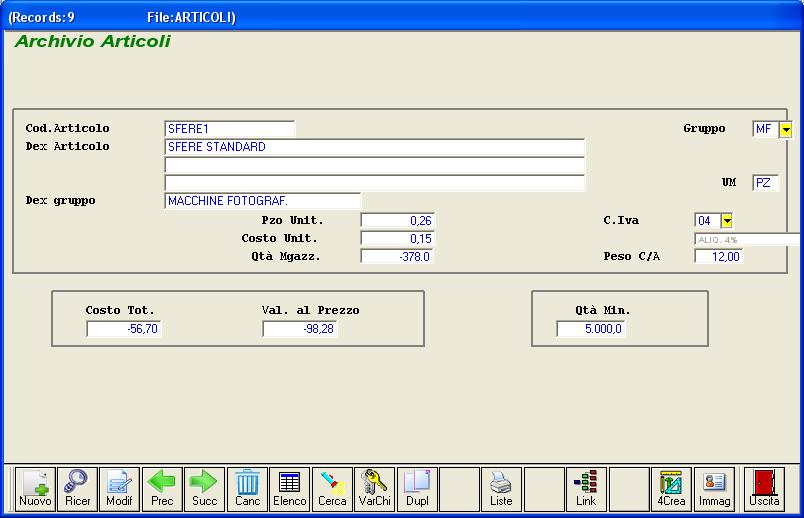Open the Immag image button

pos(714,489)
